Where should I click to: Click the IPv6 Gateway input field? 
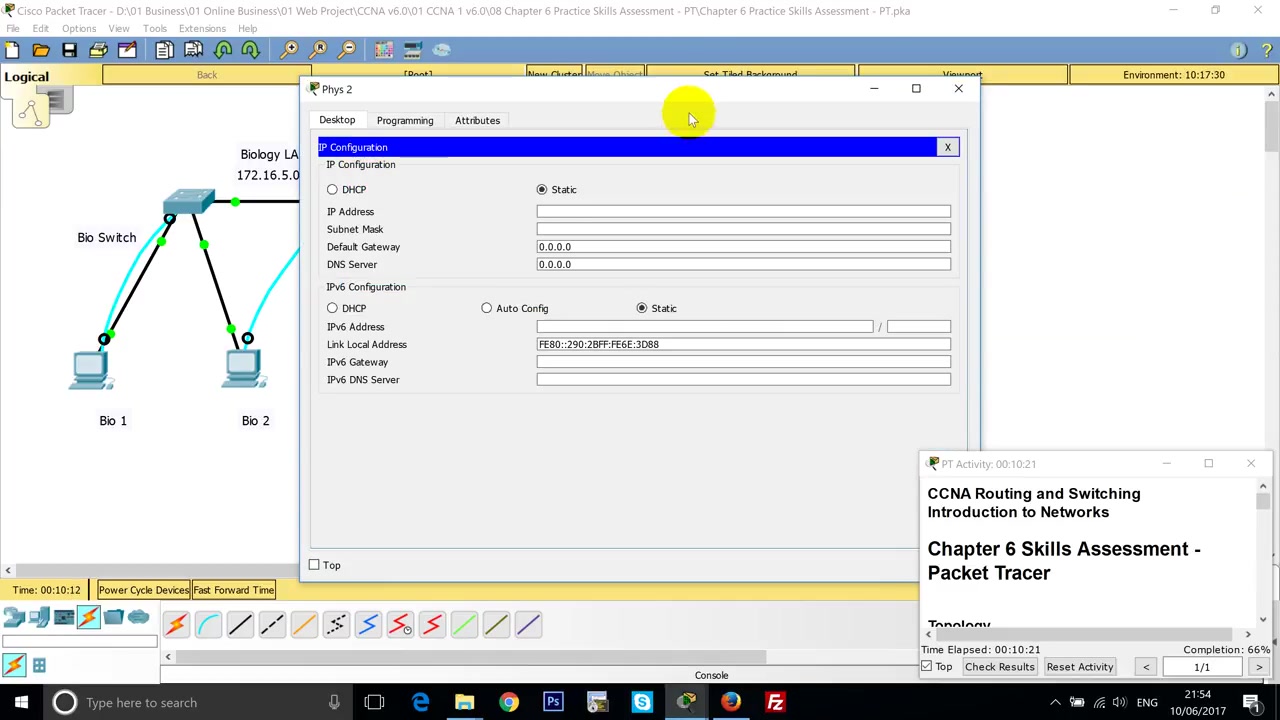[743, 362]
